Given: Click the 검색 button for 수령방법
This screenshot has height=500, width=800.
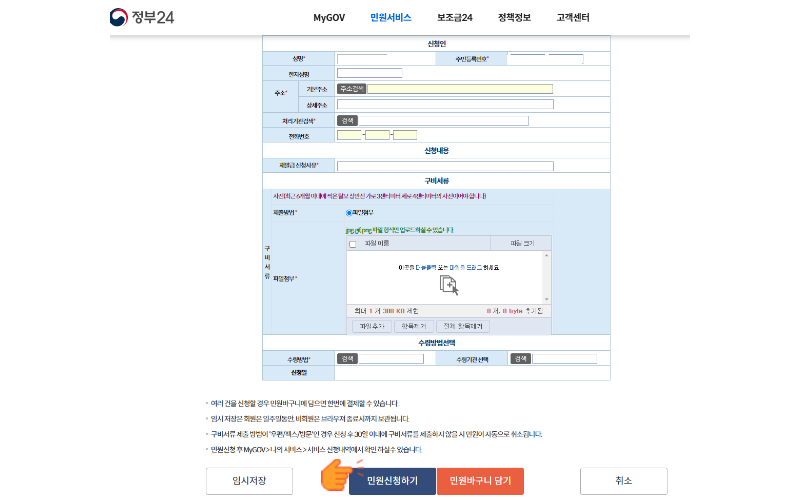Looking at the screenshot, I should (347, 359).
